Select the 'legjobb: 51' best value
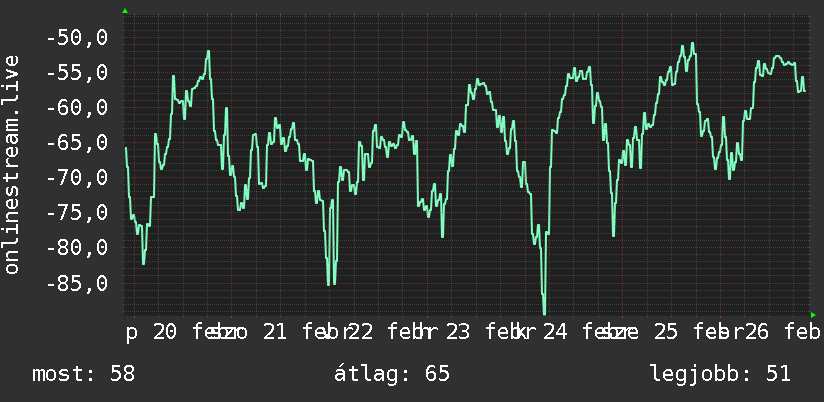Screen dimensions: 824x402 (720, 374)
